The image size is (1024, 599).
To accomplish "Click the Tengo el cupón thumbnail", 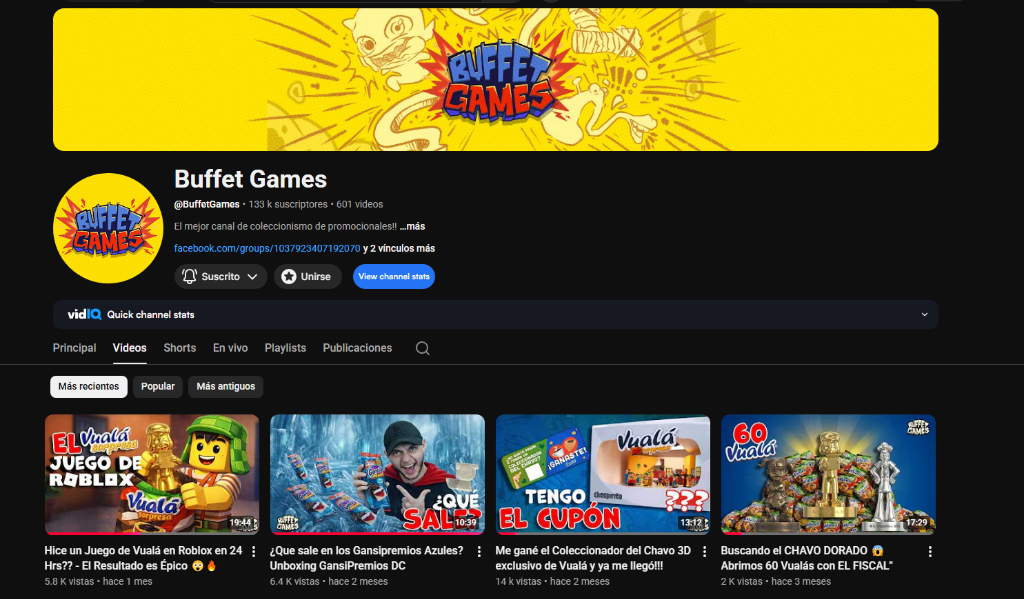I will coord(603,474).
